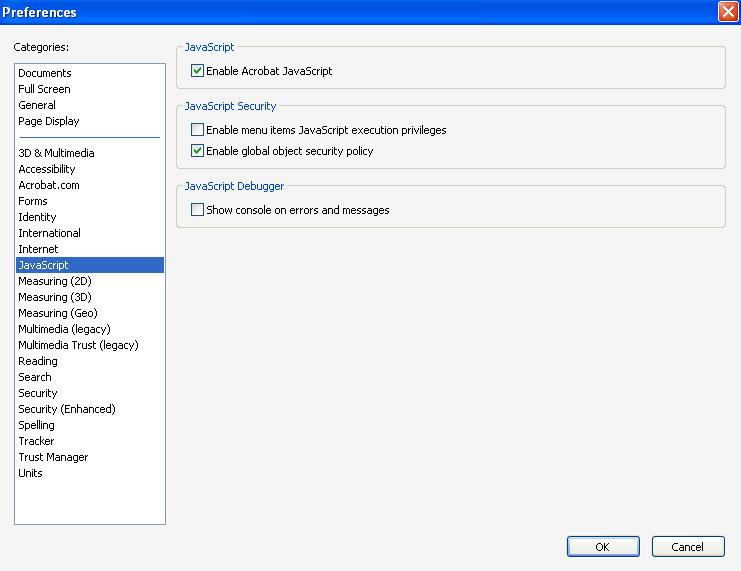Open the Internet preferences category

tap(38, 249)
